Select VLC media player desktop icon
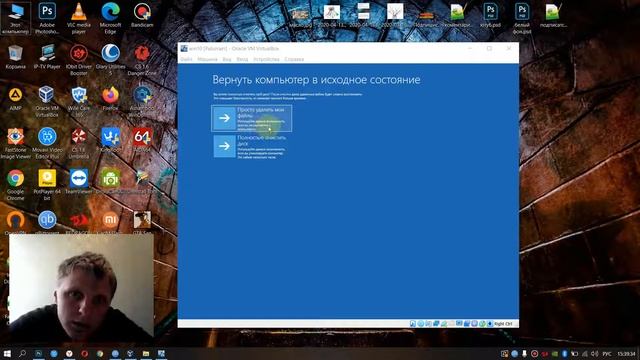 click(79, 18)
